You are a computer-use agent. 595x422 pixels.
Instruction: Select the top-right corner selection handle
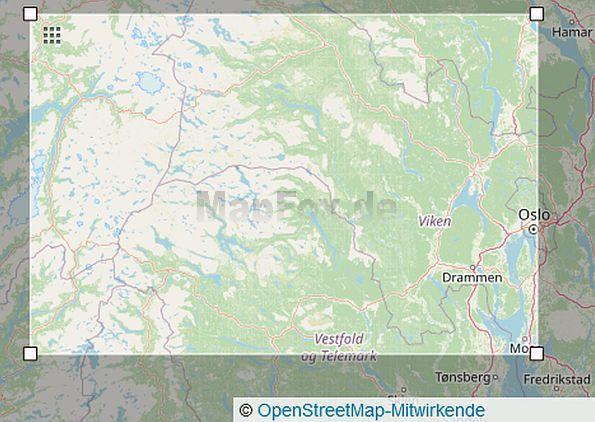[x=537, y=14]
